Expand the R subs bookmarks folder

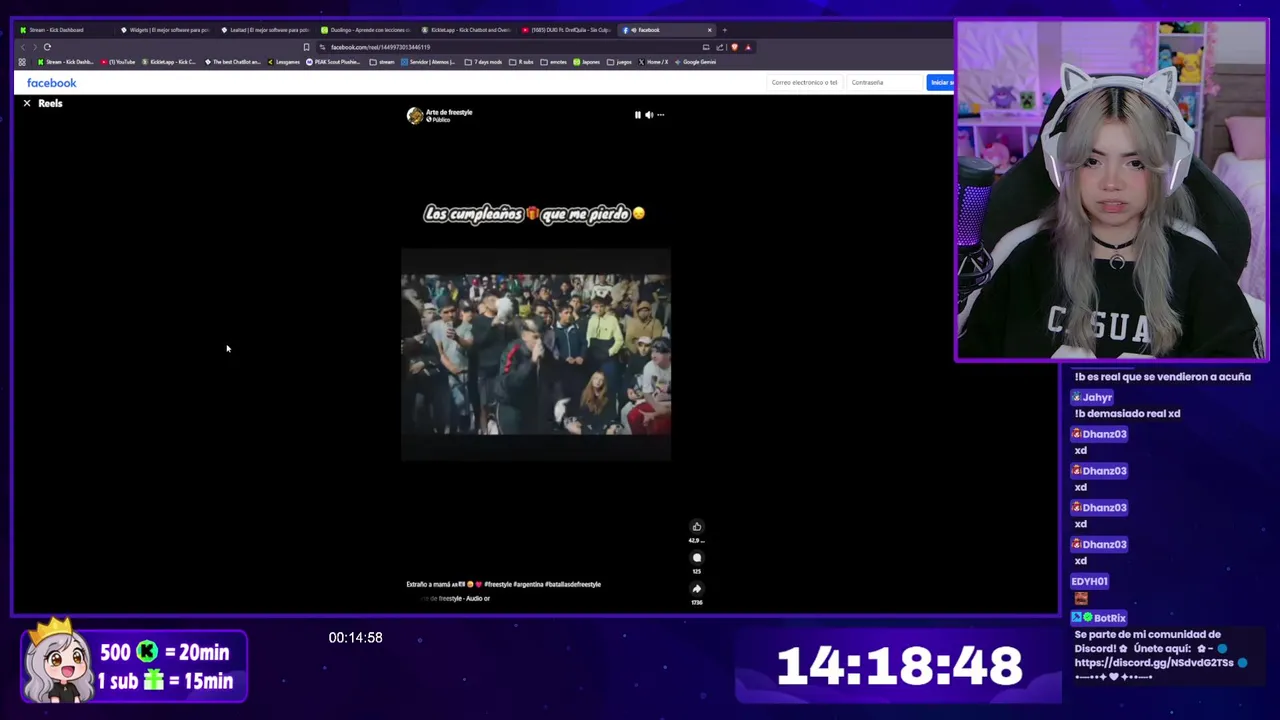[521, 62]
